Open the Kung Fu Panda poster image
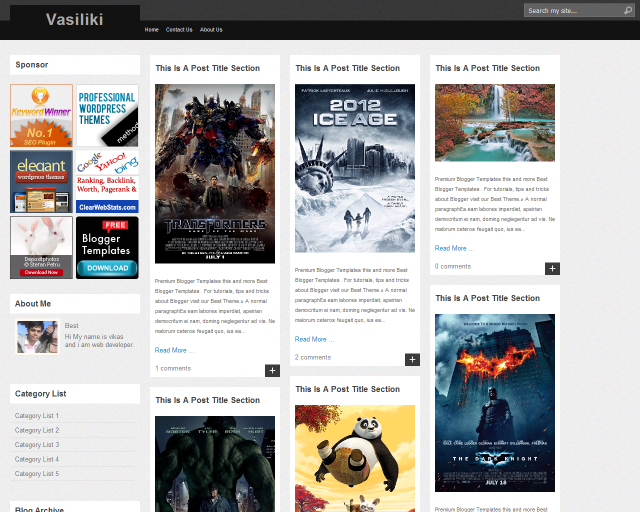640x512 pixels. pyautogui.click(x=355, y=458)
